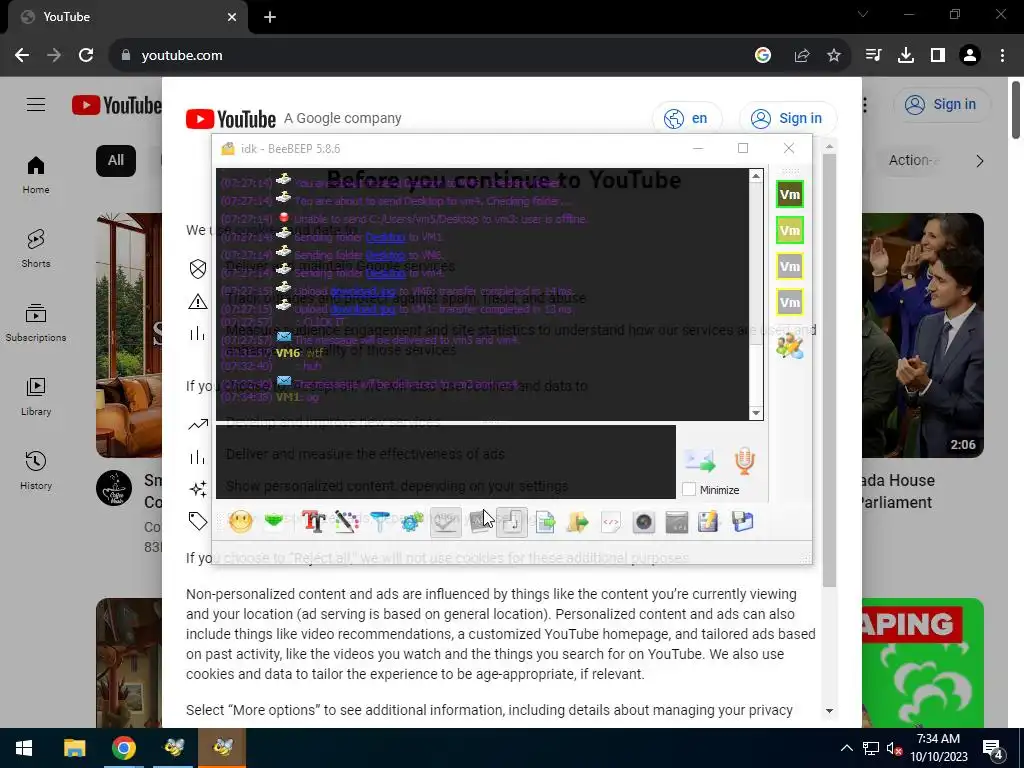
Task: Go to YouTube Home in sidebar
Action: click(x=36, y=175)
